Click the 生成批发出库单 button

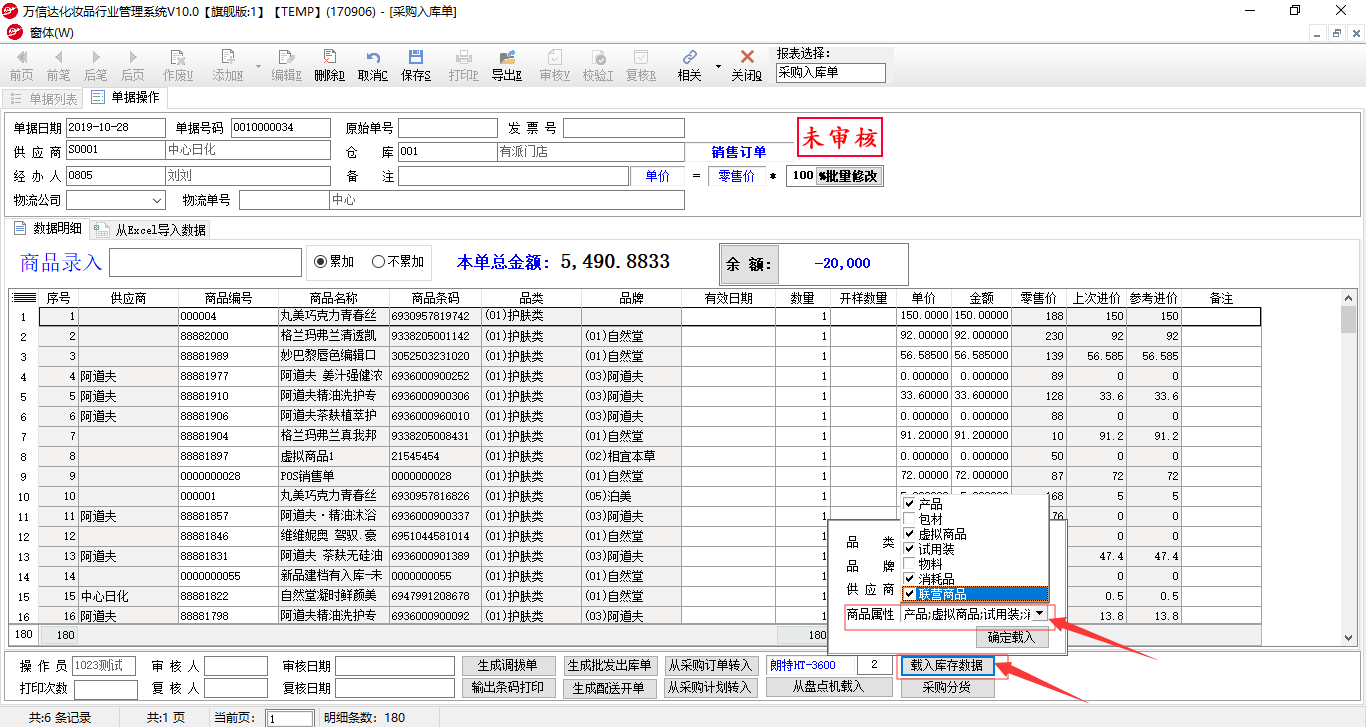pos(610,666)
